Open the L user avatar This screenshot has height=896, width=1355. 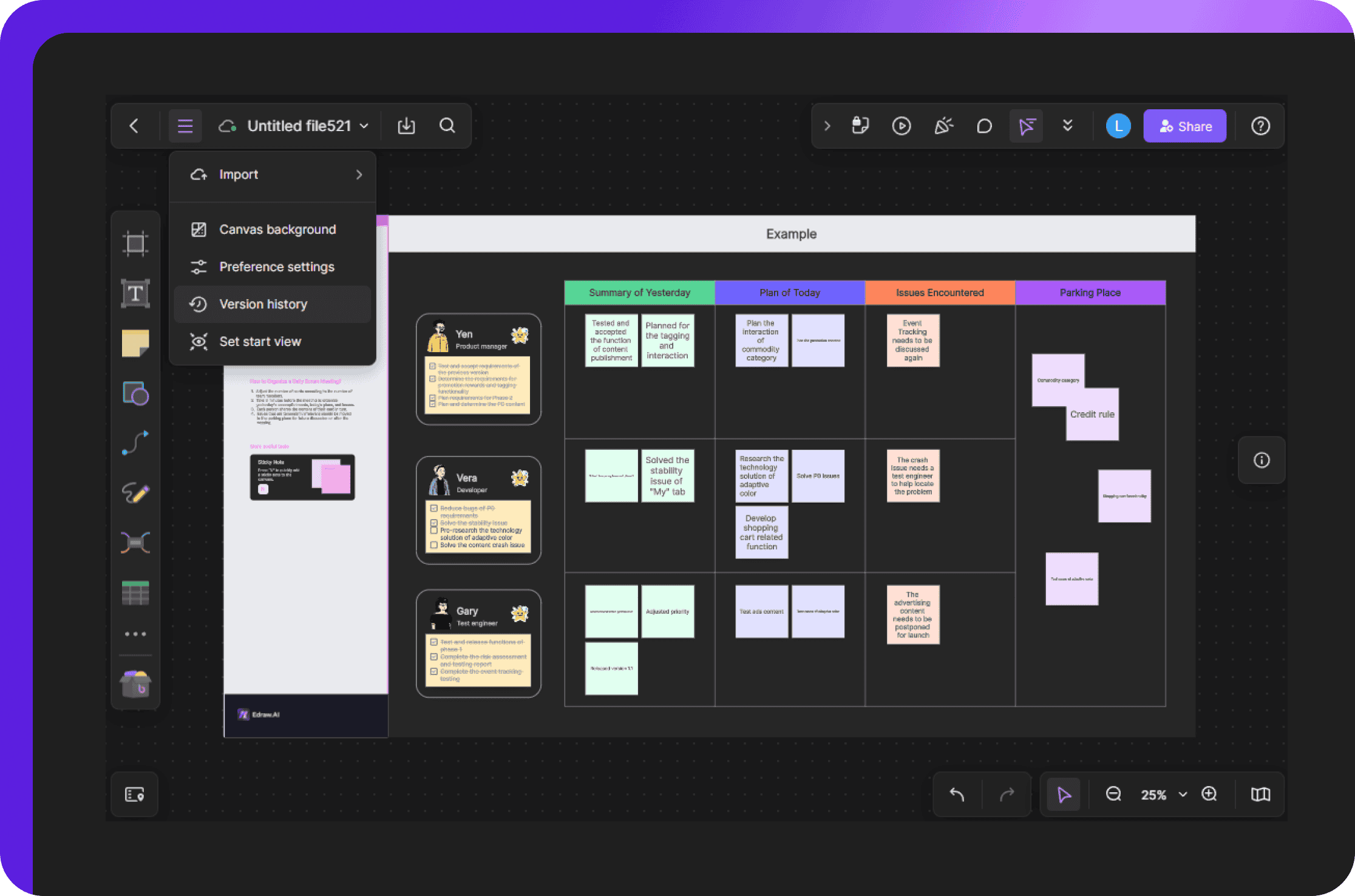click(1118, 126)
